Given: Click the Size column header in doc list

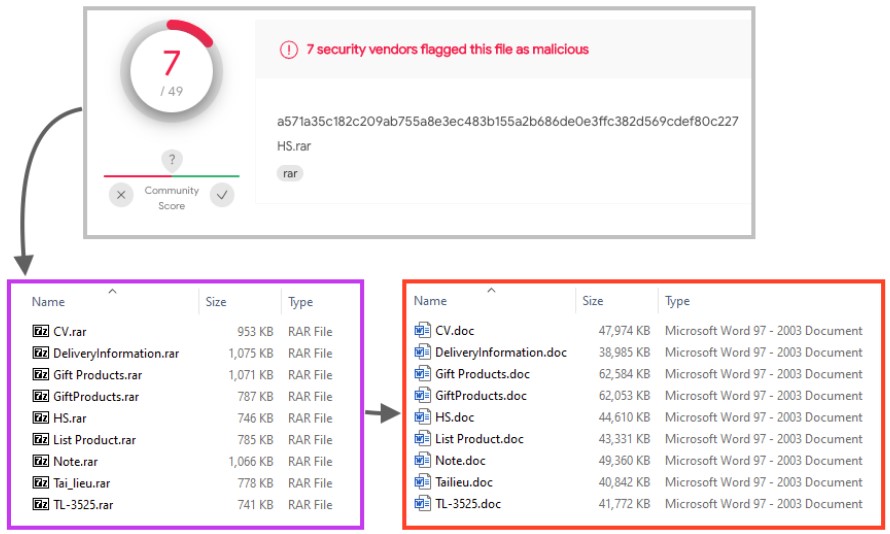Looking at the screenshot, I should click(x=593, y=301).
